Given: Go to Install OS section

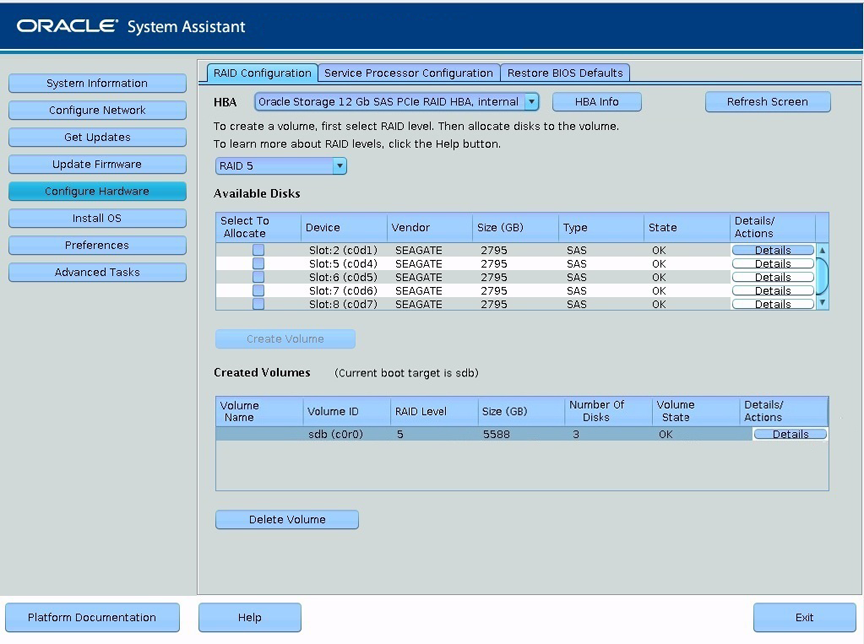Looking at the screenshot, I should point(97,218).
